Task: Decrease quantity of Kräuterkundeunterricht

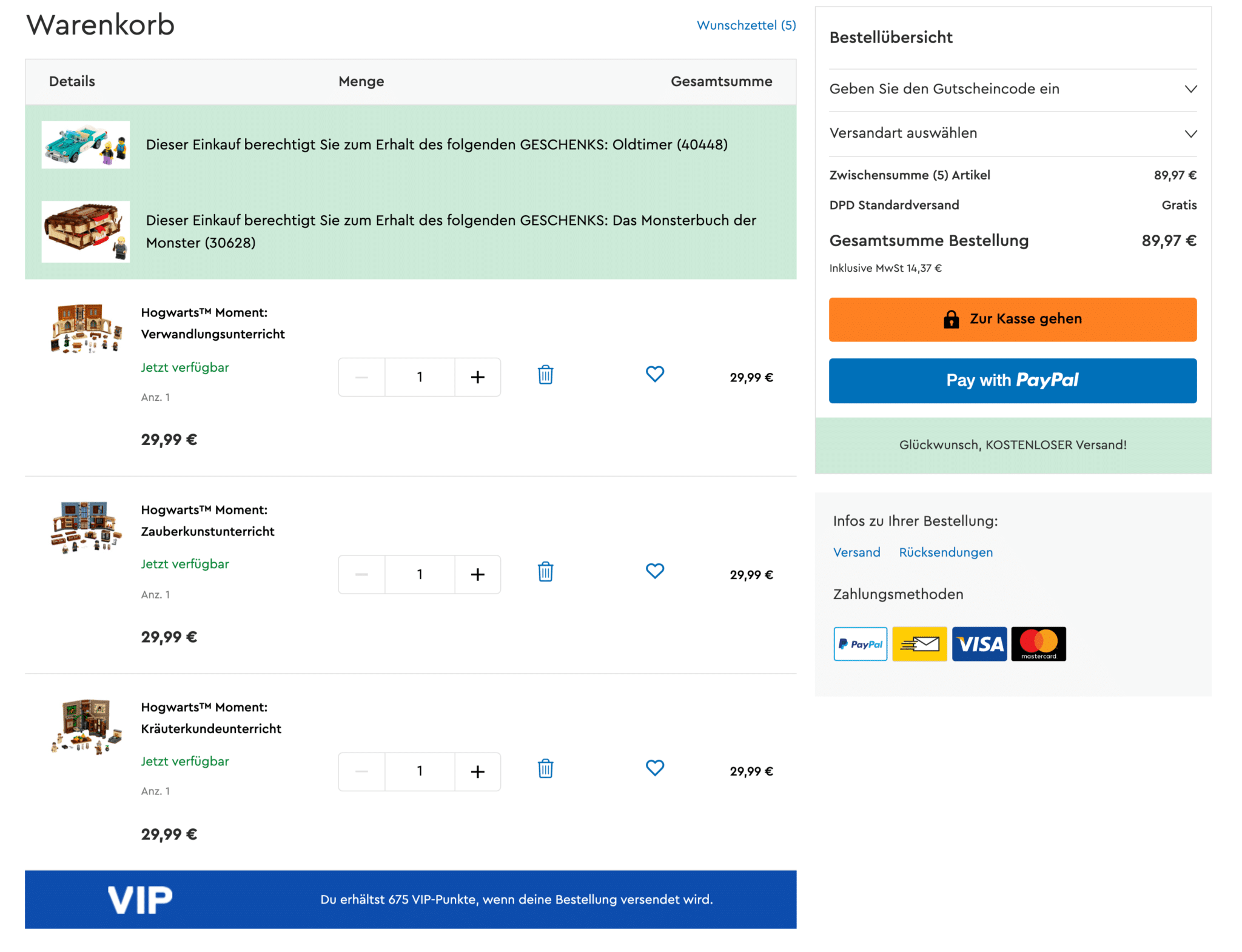Action: [x=361, y=771]
